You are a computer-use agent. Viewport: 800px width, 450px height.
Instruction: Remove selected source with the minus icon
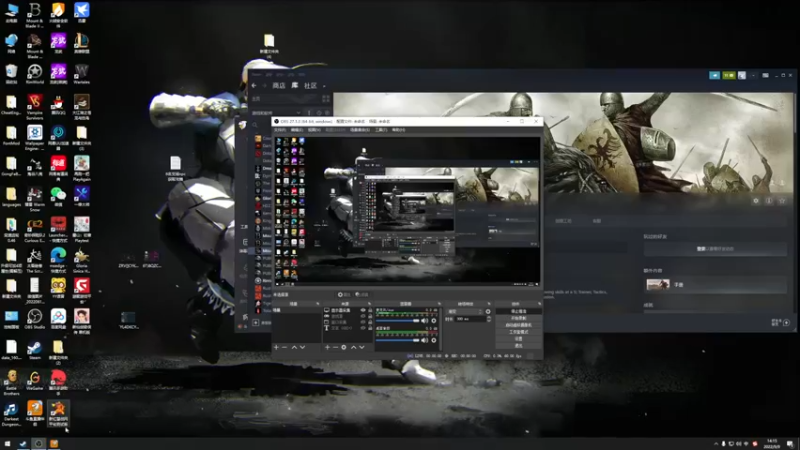tap(336, 347)
